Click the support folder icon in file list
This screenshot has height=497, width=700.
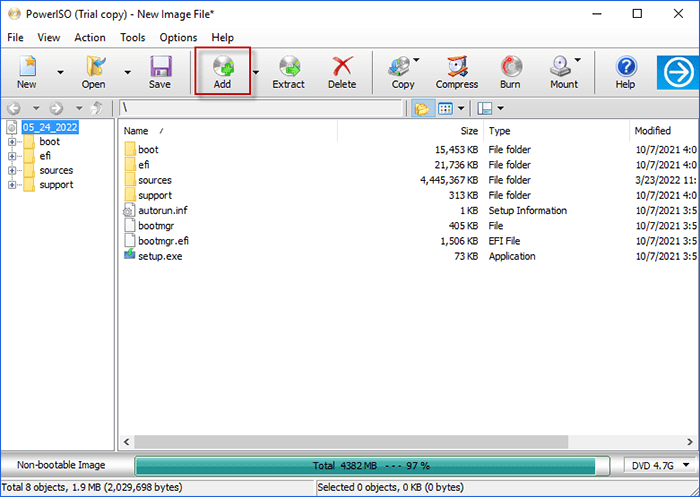pyautogui.click(x=130, y=195)
